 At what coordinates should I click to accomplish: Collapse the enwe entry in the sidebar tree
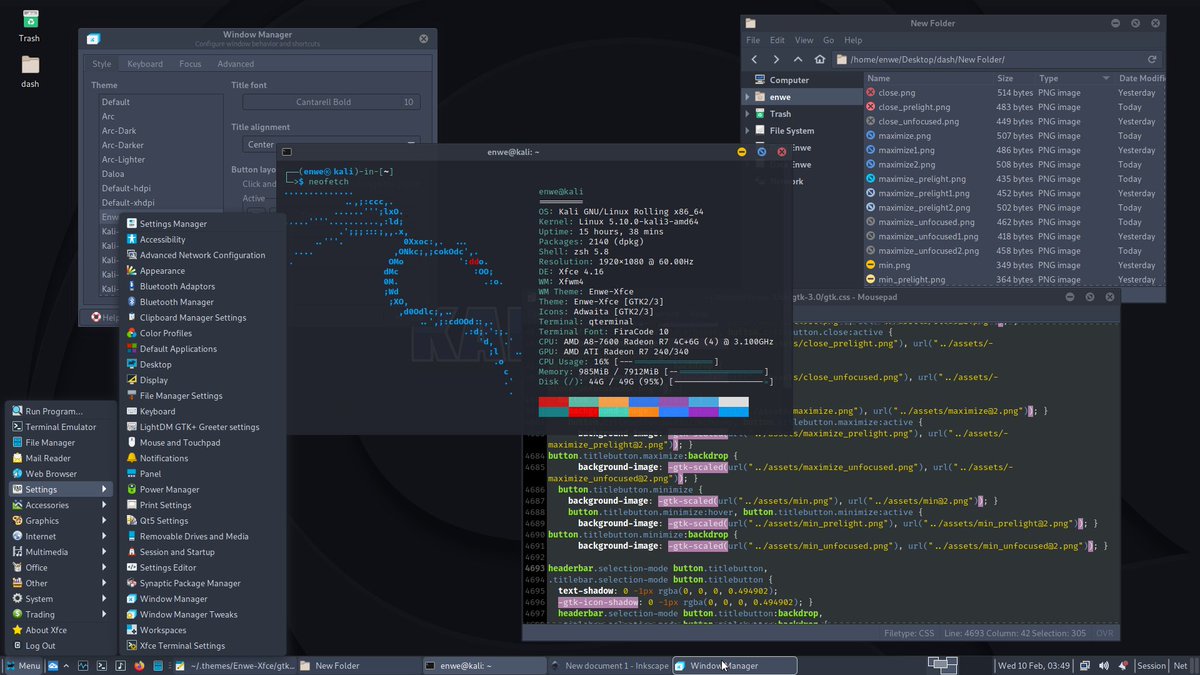(745, 96)
